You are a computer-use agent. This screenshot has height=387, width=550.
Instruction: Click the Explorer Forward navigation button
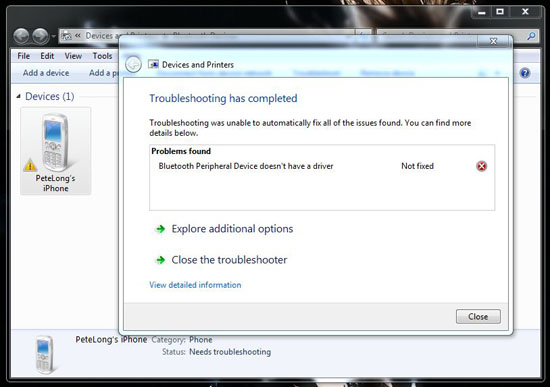pos(40,36)
